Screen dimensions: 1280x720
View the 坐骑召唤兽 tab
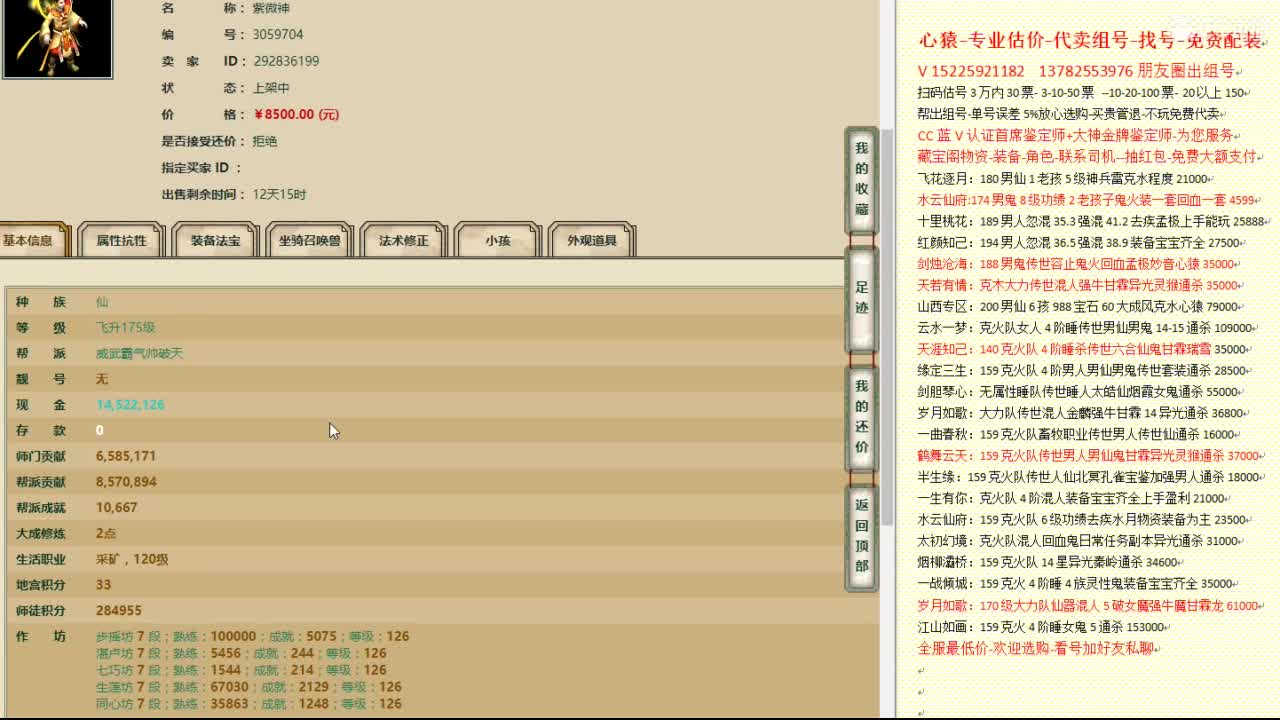[309, 240]
